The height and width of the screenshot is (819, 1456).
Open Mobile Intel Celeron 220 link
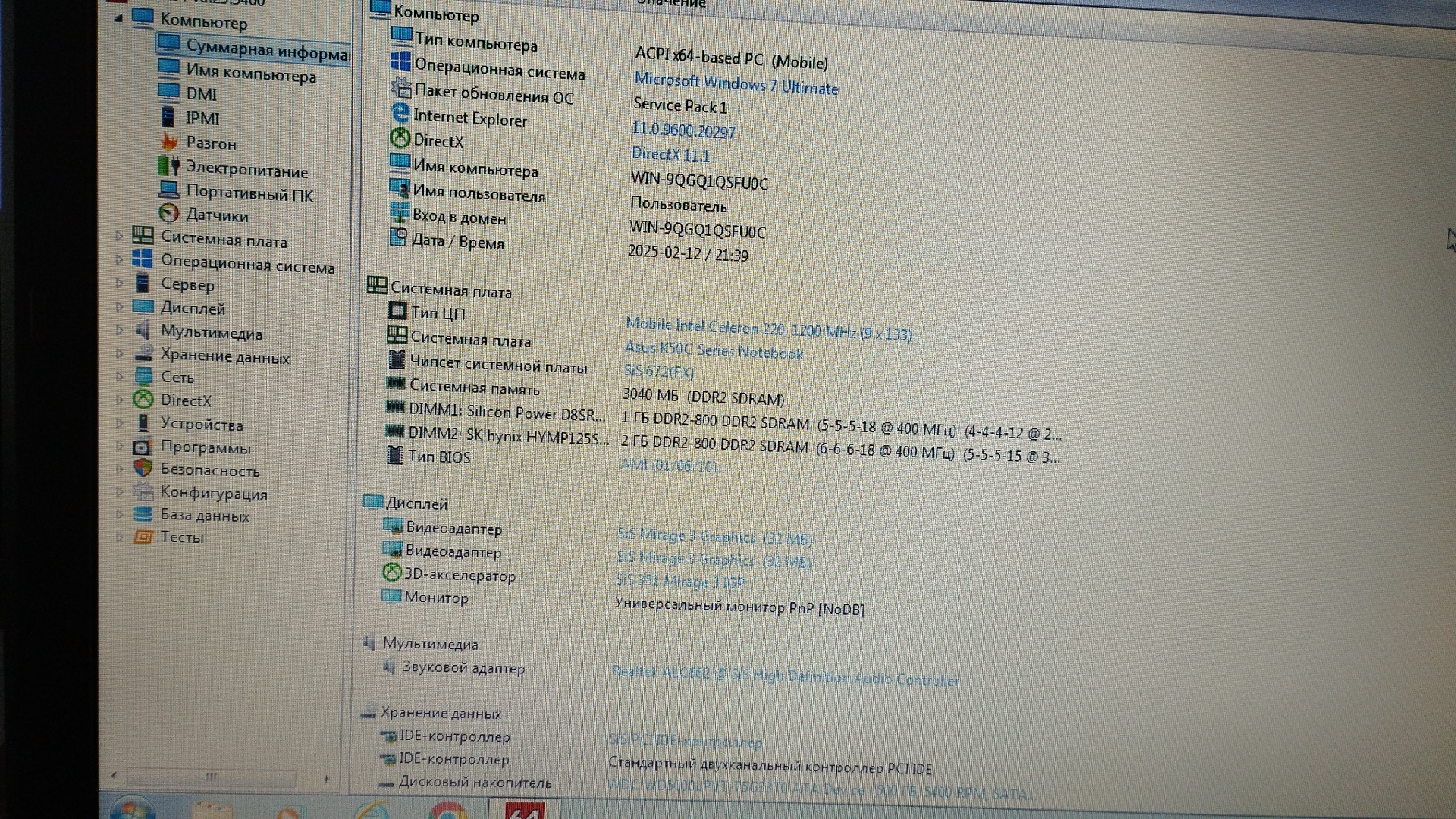coord(768,329)
